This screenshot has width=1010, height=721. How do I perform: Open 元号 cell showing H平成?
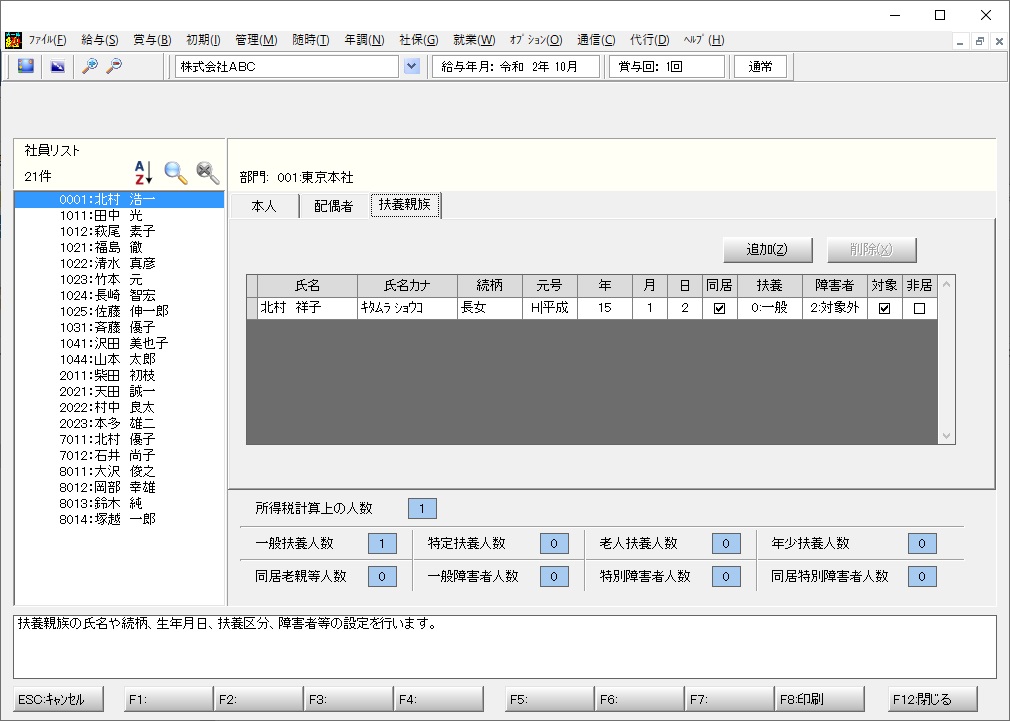pos(549,308)
